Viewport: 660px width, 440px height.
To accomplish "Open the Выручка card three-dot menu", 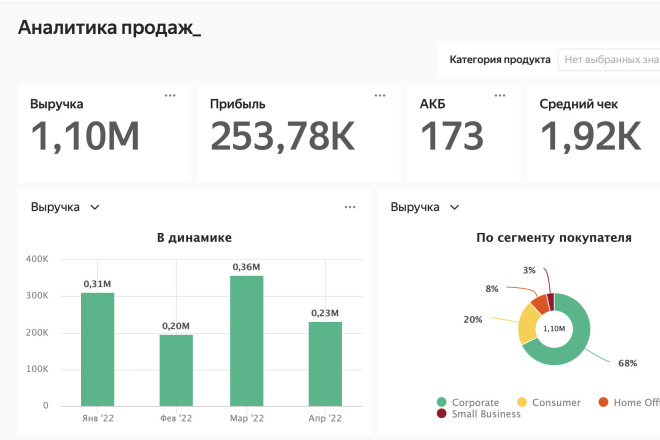I will coord(170,96).
